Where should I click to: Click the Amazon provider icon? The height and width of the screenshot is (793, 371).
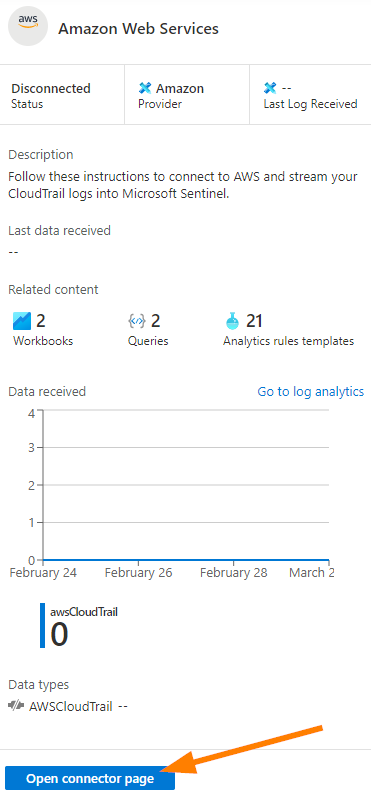pyautogui.click(x=145, y=89)
